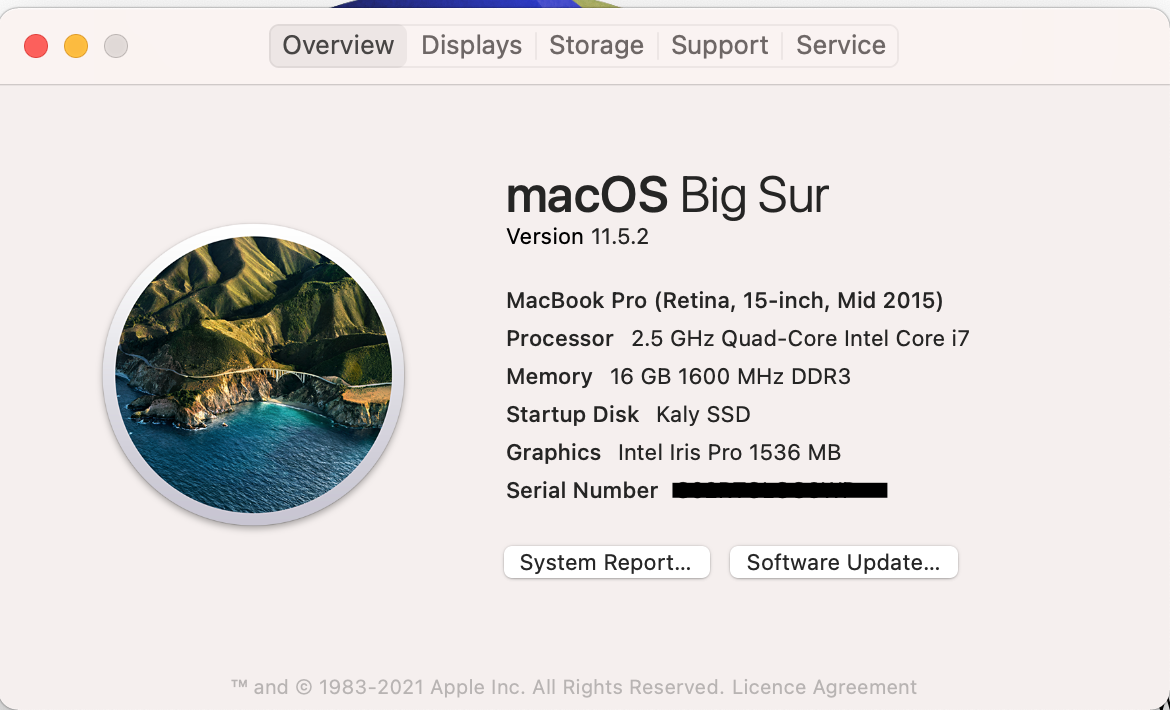The image size is (1170, 710).
Task: Select the Support tab
Action: pos(719,45)
